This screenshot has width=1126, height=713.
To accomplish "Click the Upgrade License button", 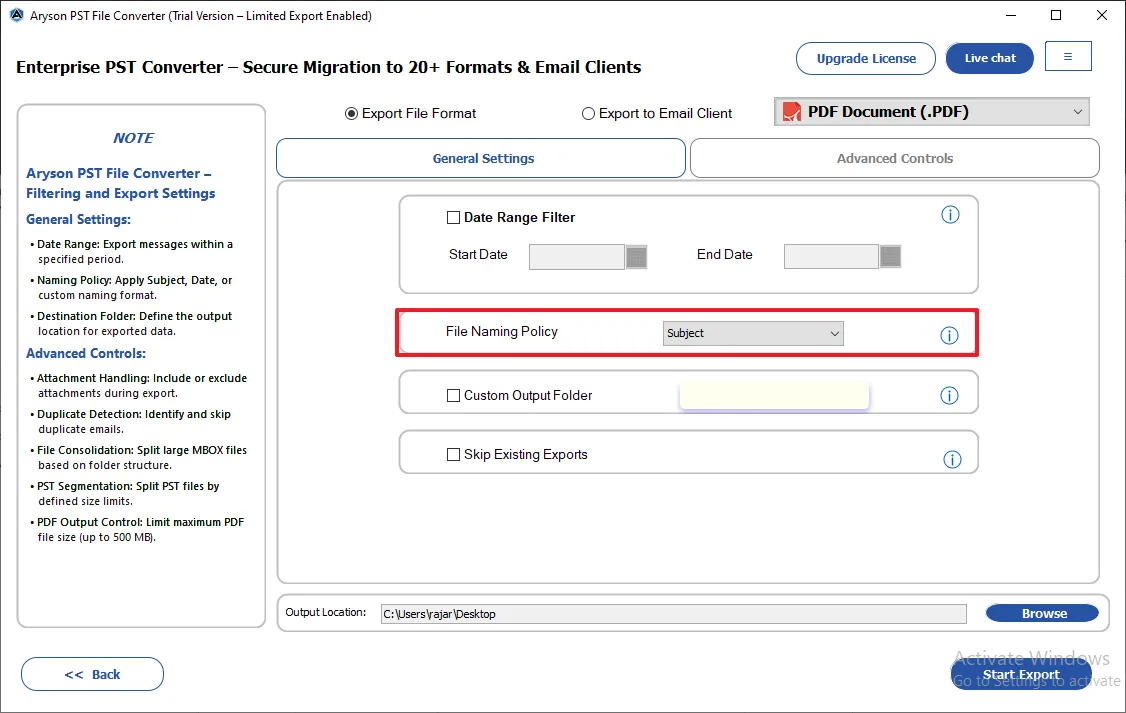I will (865, 58).
